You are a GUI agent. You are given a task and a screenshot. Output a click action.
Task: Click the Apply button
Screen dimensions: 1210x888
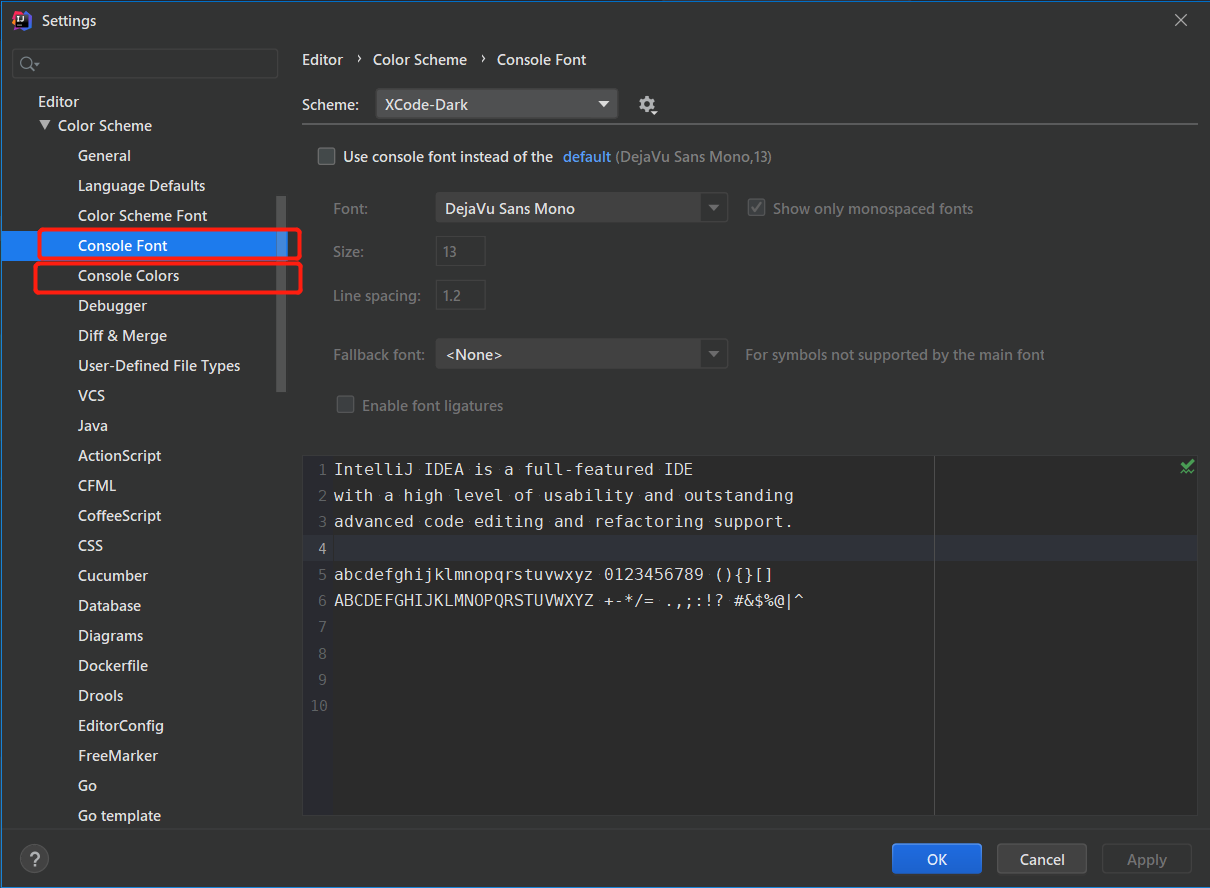click(1147, 859)
